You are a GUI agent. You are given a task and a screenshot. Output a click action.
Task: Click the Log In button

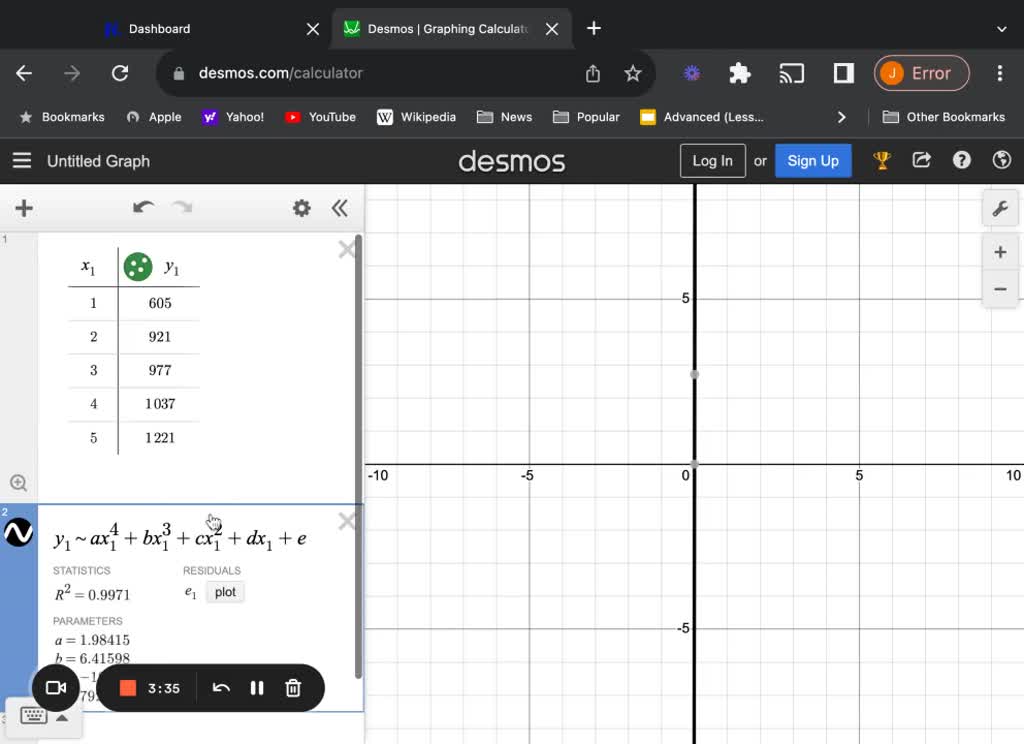coord(712,161)
